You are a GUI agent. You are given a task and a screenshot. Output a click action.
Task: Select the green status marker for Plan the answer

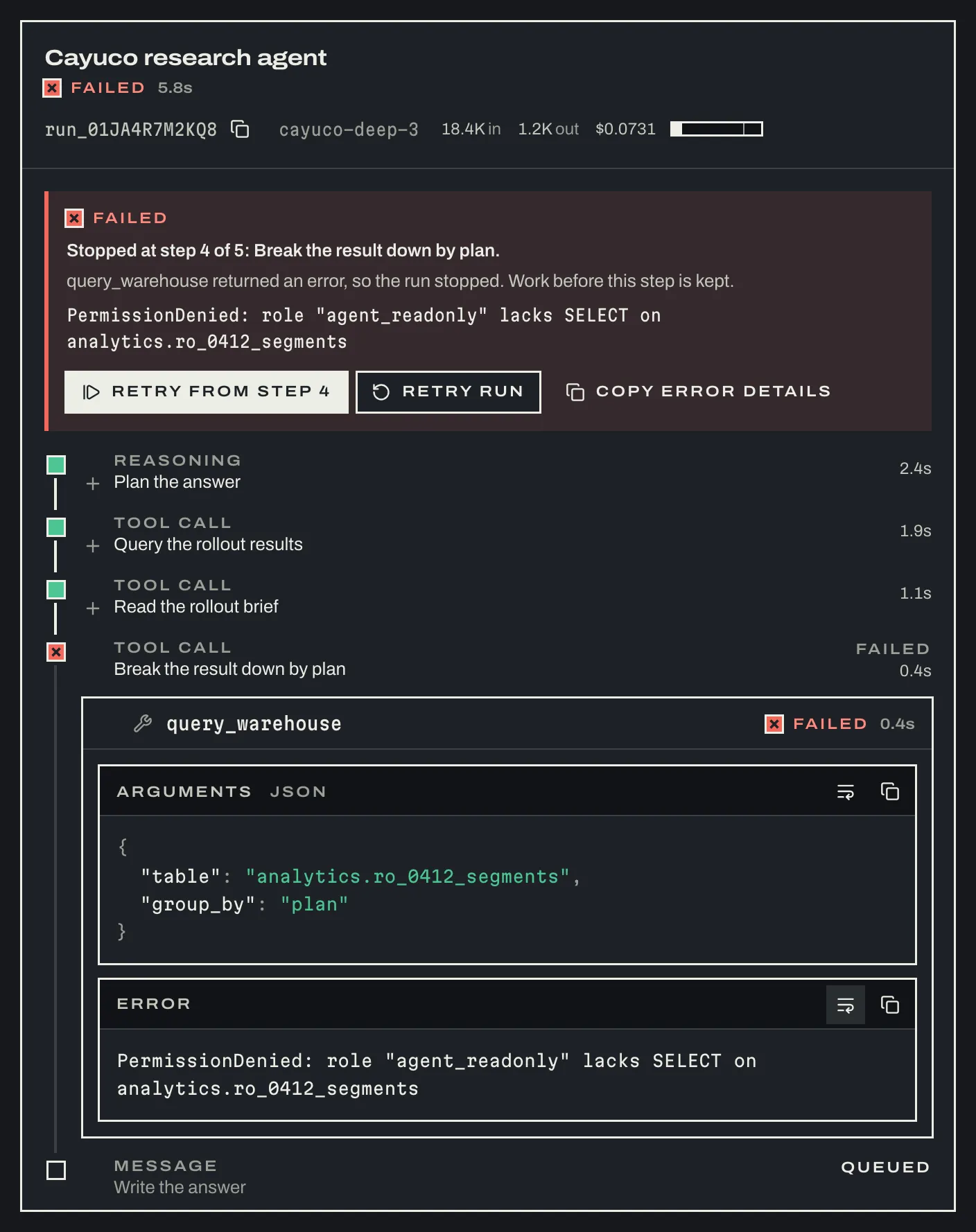coord(56,465)
